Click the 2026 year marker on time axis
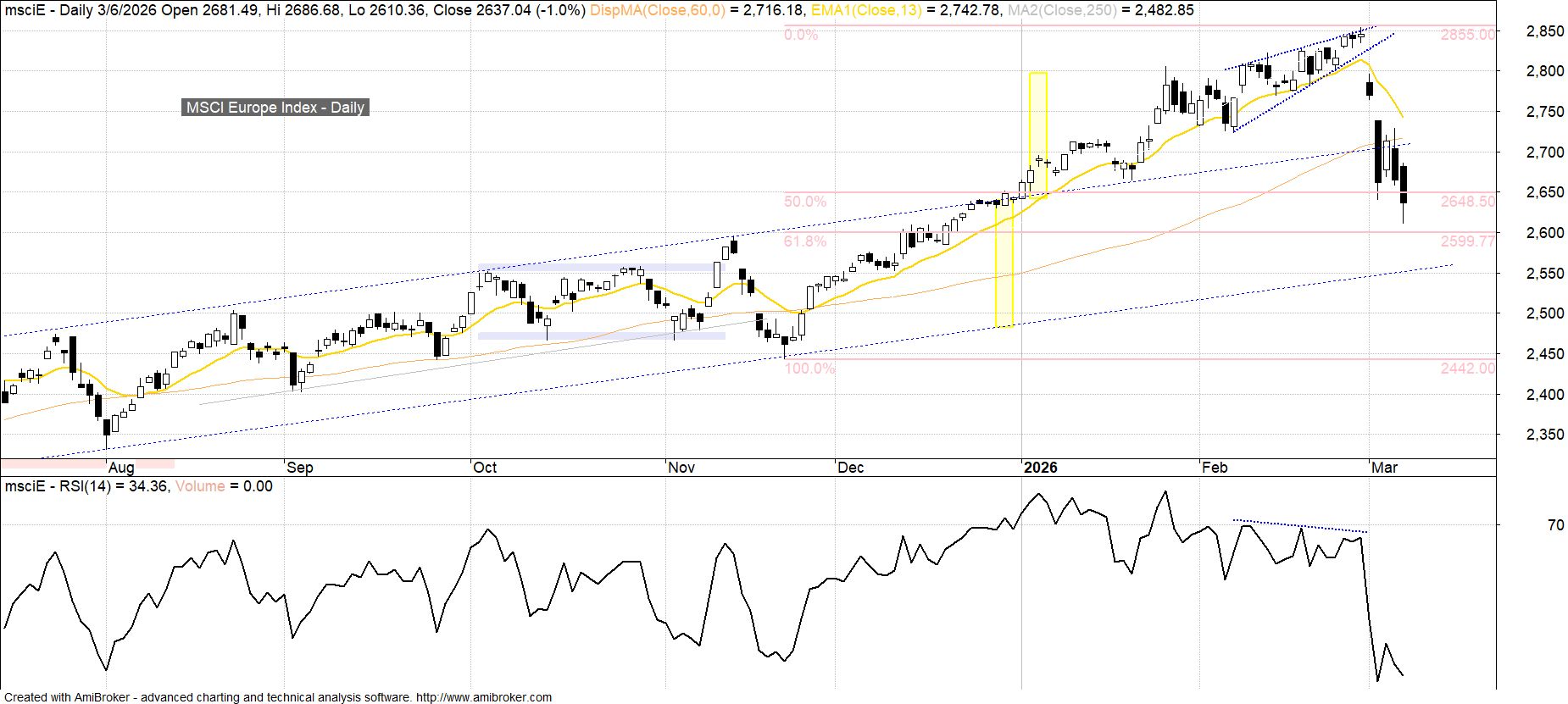The height and width of the screenshot is (704, 1568). [1040, 468]
